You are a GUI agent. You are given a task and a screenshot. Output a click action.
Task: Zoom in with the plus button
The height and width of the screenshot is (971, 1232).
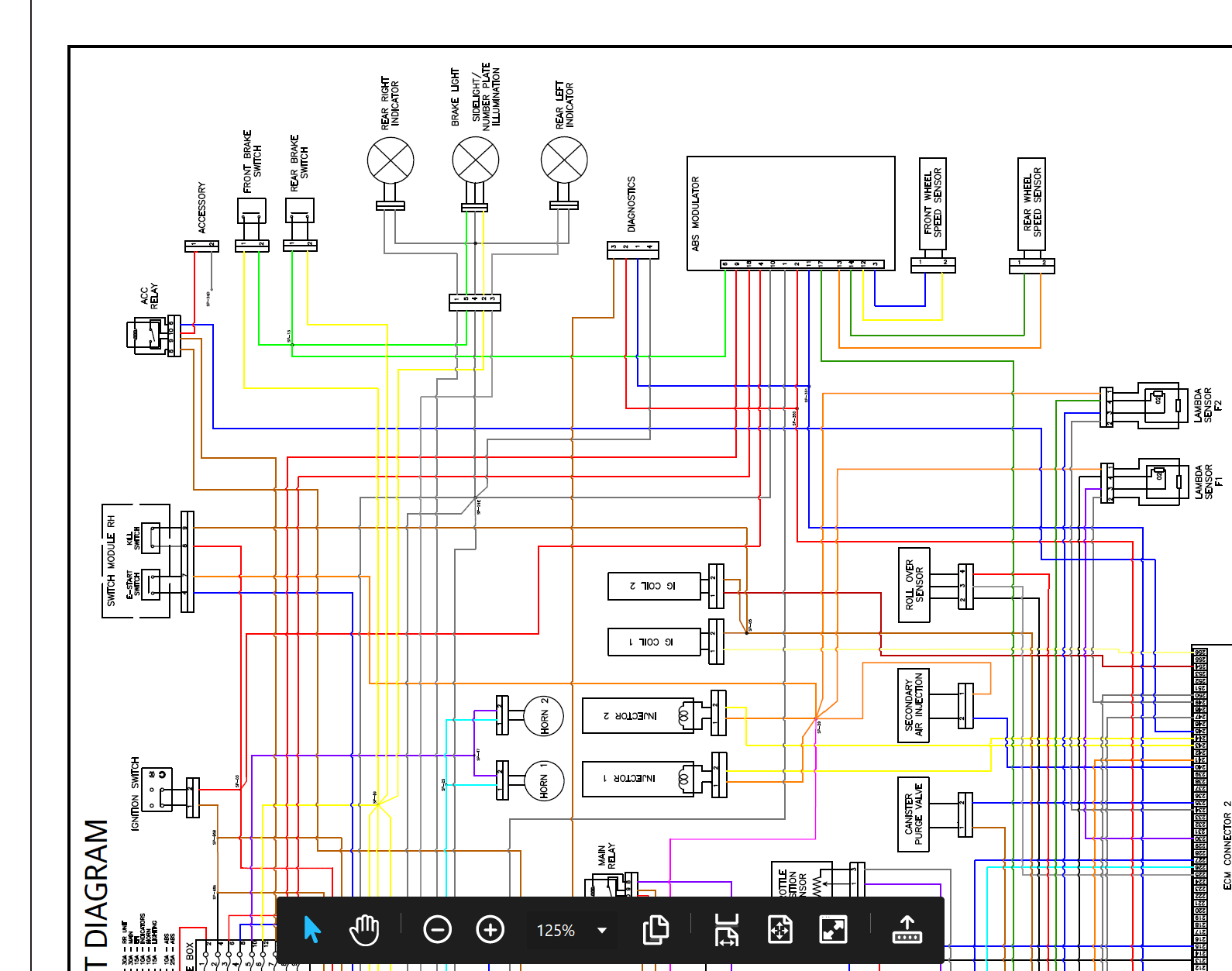pos(490,929)
